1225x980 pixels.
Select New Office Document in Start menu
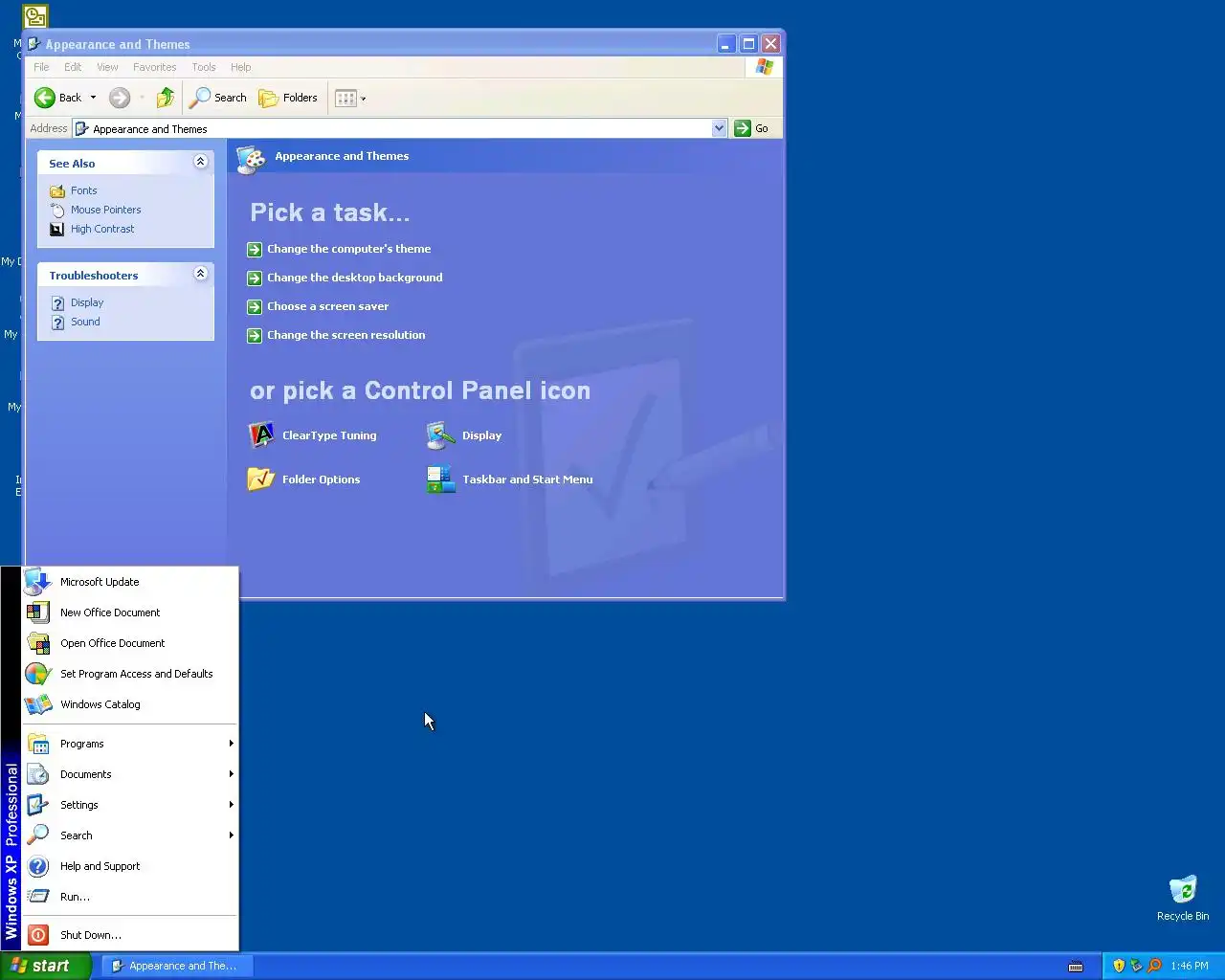pos(130,612)
